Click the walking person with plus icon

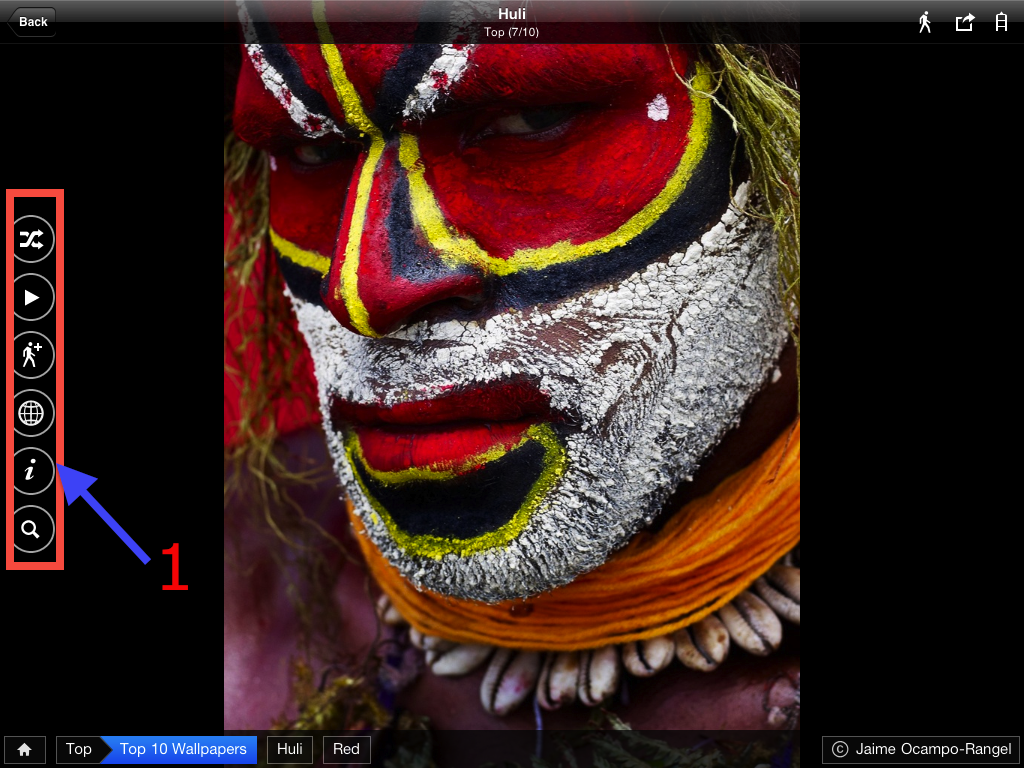pyautogui.click(x=33, y=355)
